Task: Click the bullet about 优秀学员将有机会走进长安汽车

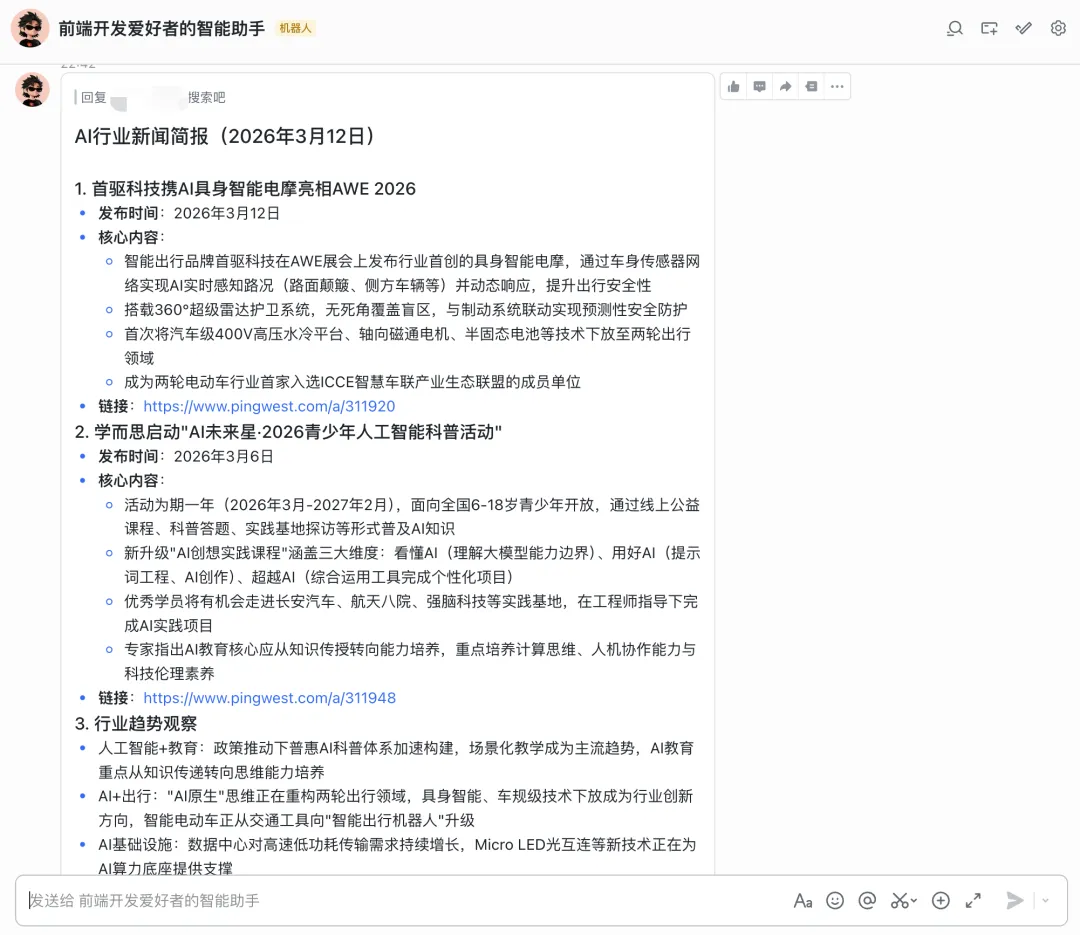Action: pos(411,613)
